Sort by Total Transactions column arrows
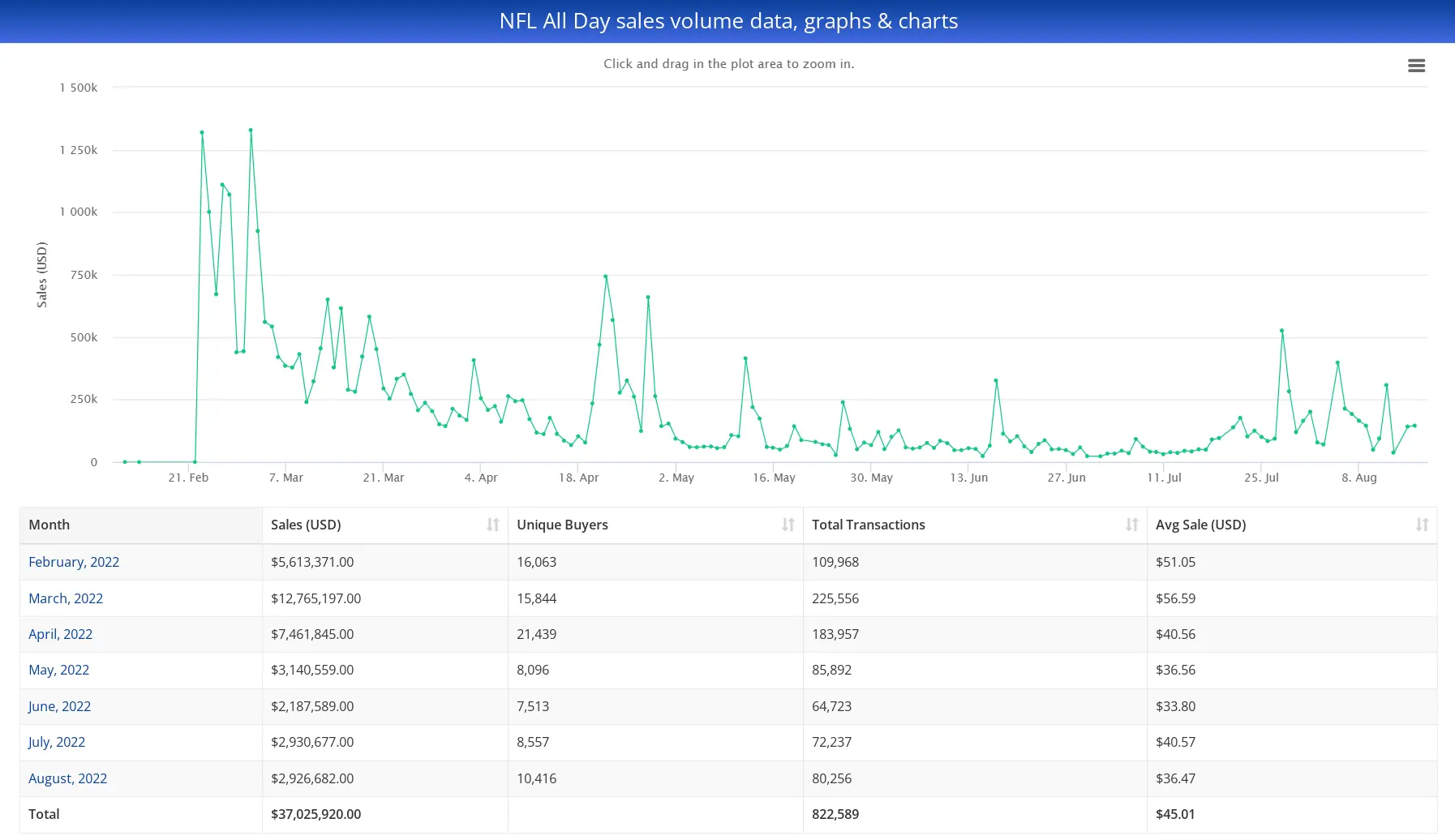 [x=1131, y=525]
